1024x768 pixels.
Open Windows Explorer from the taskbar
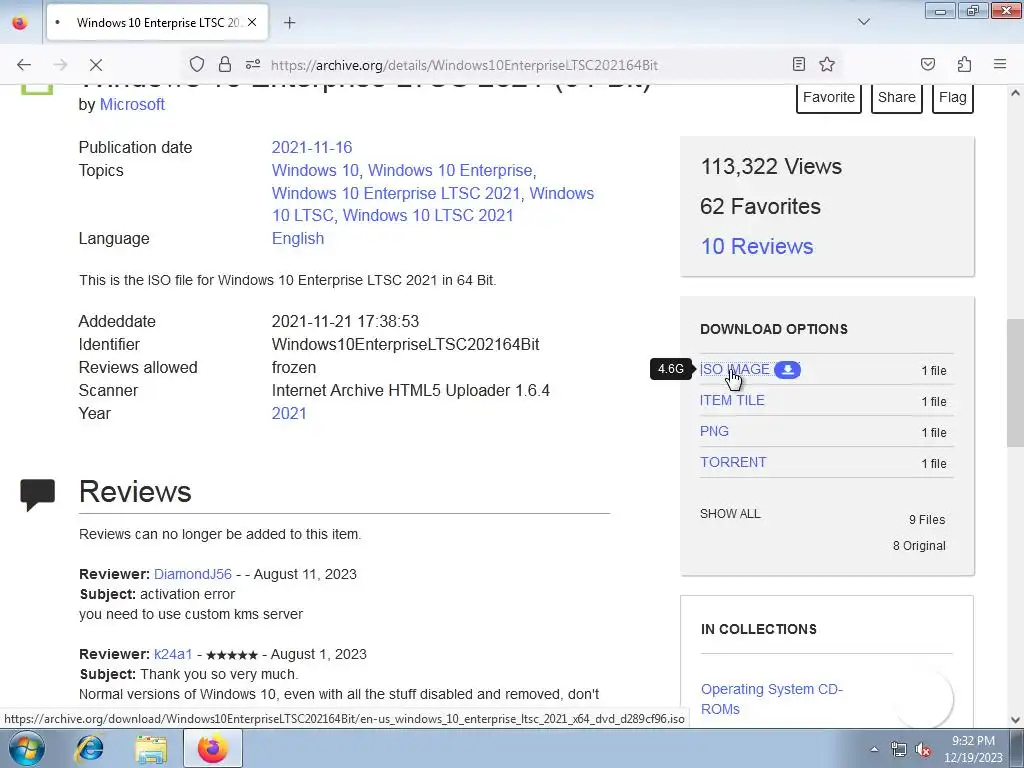pos(151,748)
